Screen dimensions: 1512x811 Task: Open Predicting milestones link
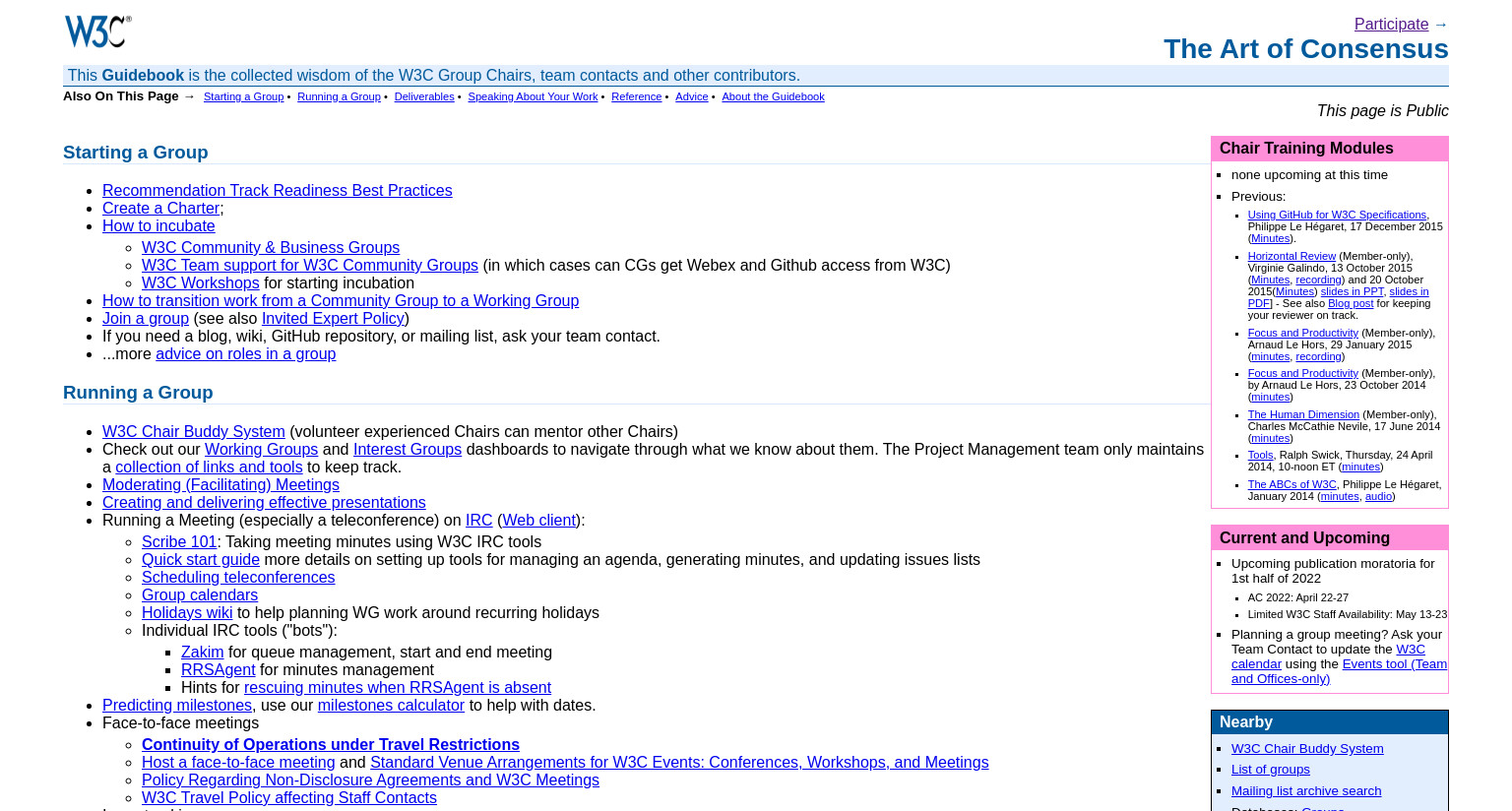(x=177, y=706)
